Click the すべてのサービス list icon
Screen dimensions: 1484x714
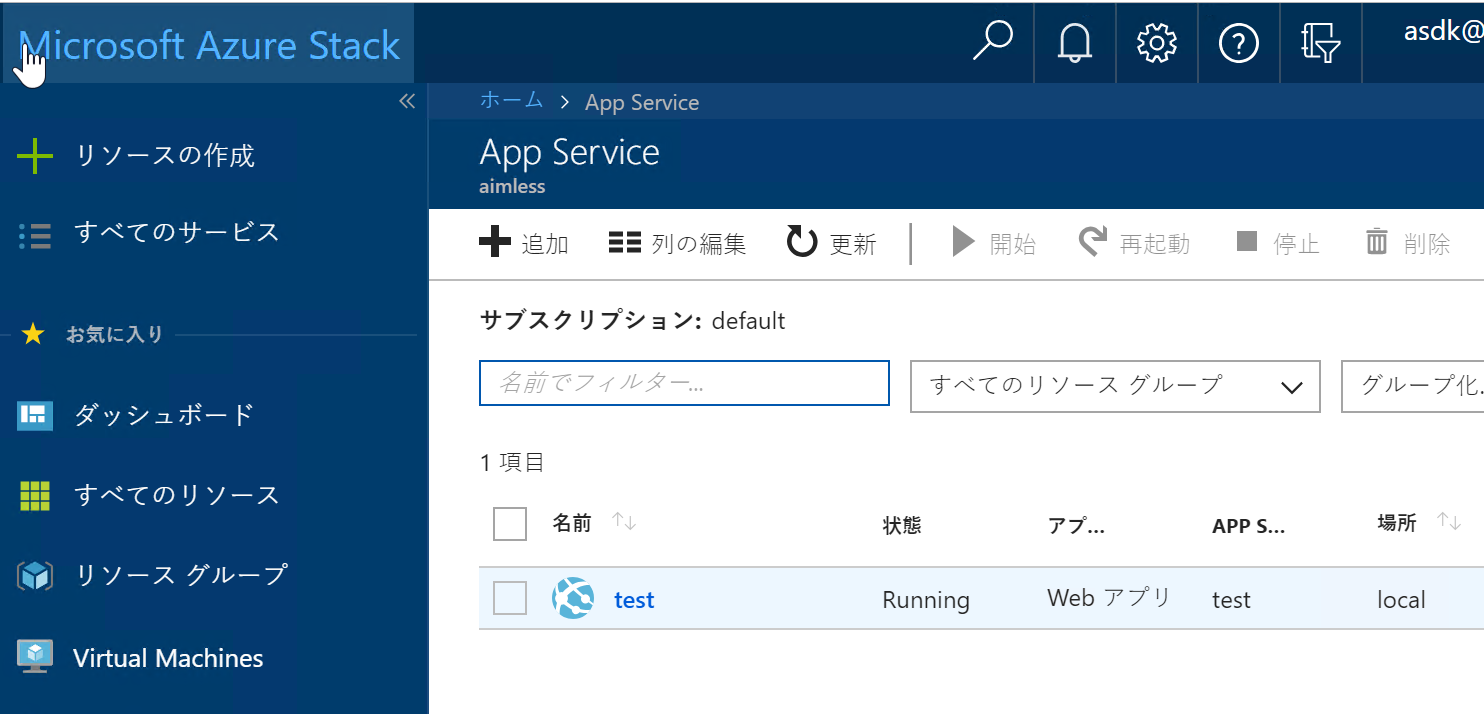(35, 235)
